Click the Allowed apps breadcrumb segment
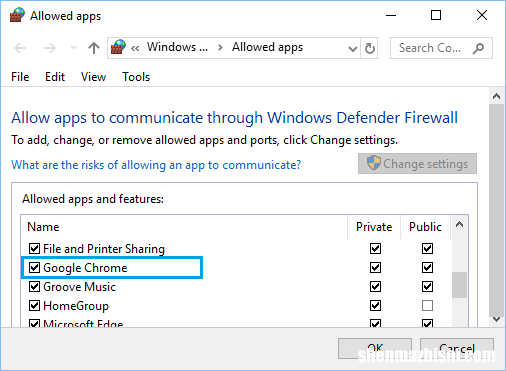The image size is (506, 371). [267, 47]
